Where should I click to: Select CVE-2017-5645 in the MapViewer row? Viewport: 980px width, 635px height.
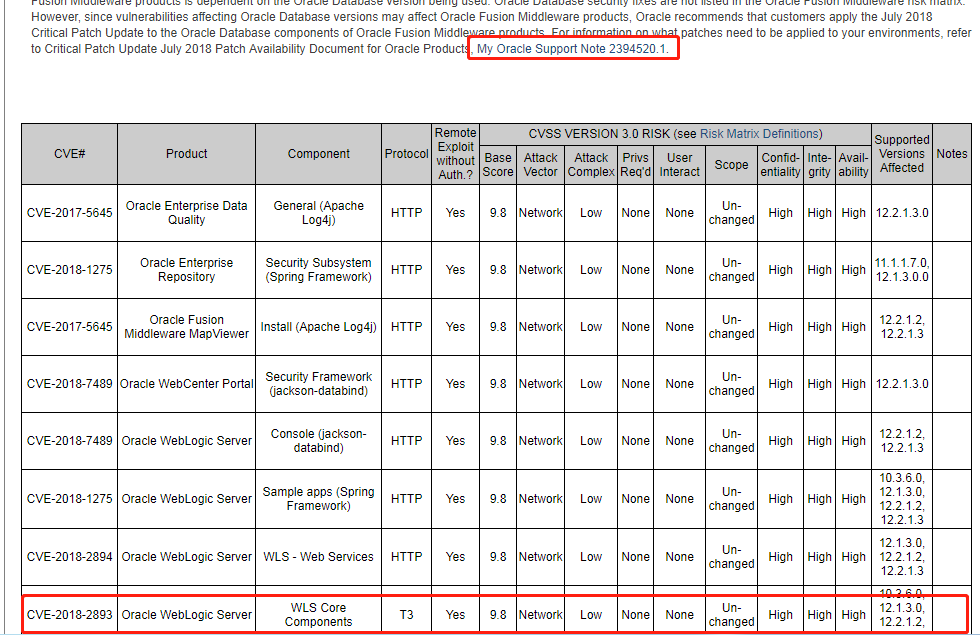click(x=69, y=327)
